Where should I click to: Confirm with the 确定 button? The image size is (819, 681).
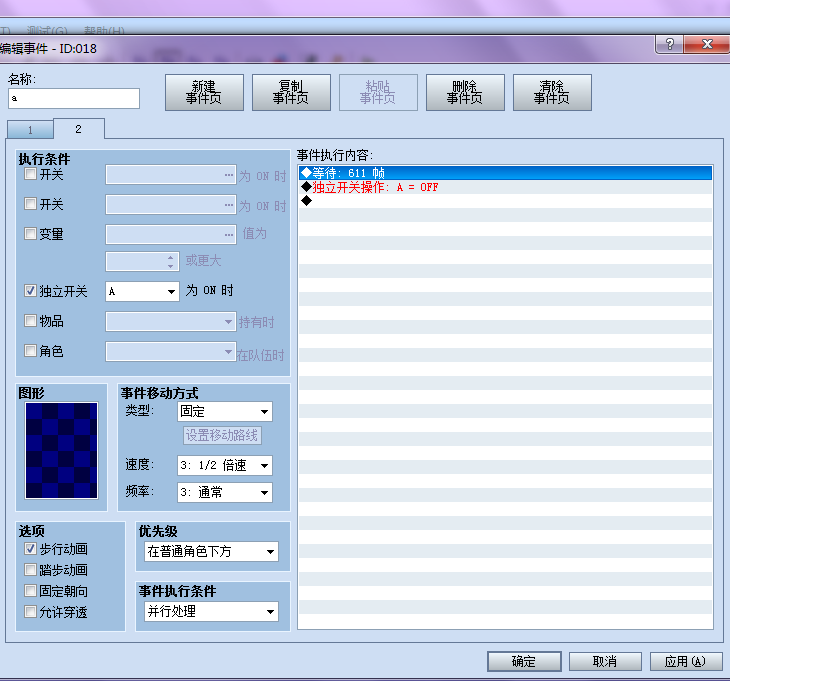(x=524, y=661)
